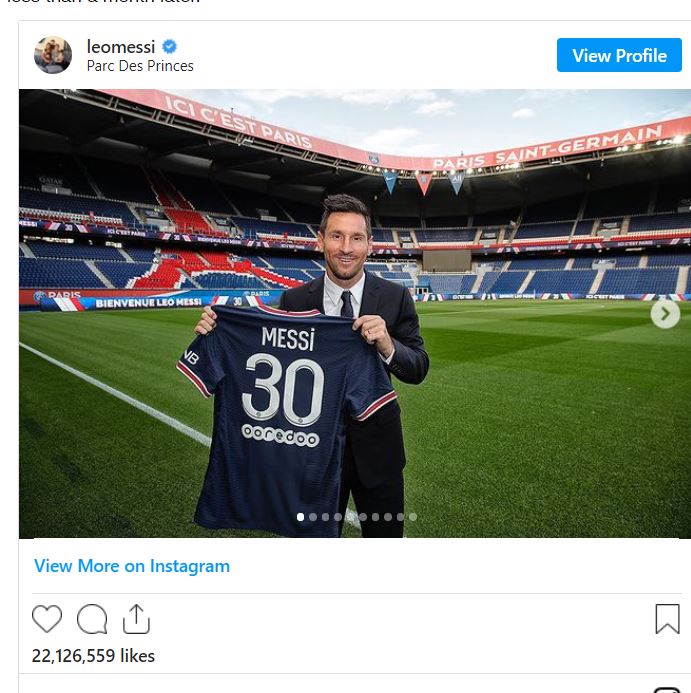Open the View More on Instagram link
This screenshot has width=691, height=693.
click(132, 566)
